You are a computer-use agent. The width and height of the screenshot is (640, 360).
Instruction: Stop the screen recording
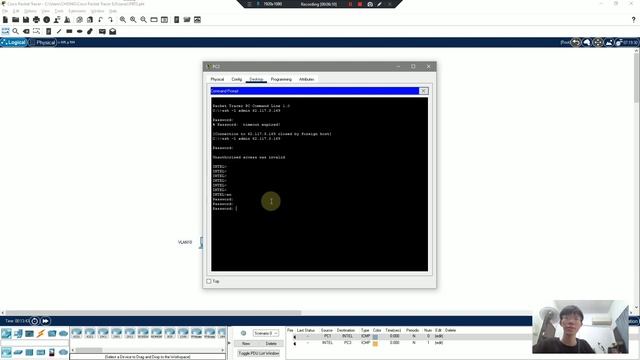click(x=360, y=4)
